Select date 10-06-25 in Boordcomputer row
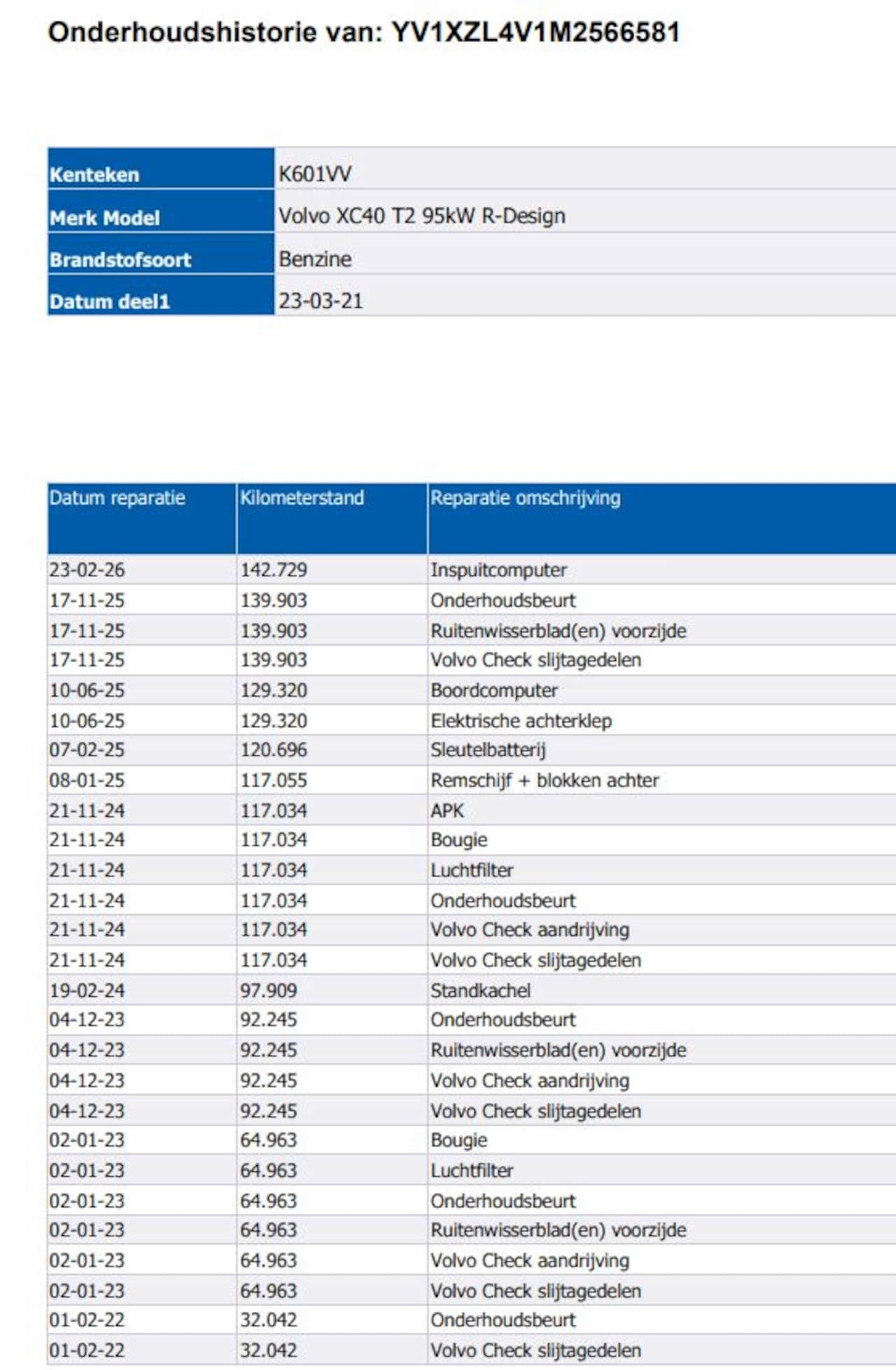The height and width of the screenshot is (1370, 896). [x=87, y=690]
